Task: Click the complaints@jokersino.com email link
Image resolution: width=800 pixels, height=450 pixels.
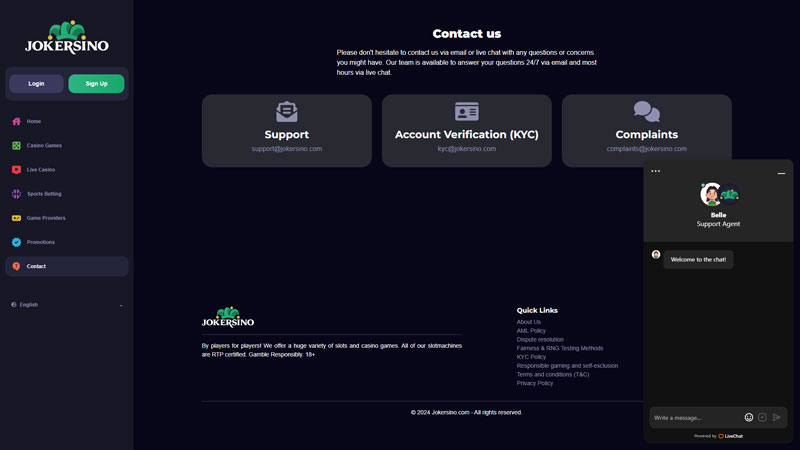Action: click(x=647, y=149)
